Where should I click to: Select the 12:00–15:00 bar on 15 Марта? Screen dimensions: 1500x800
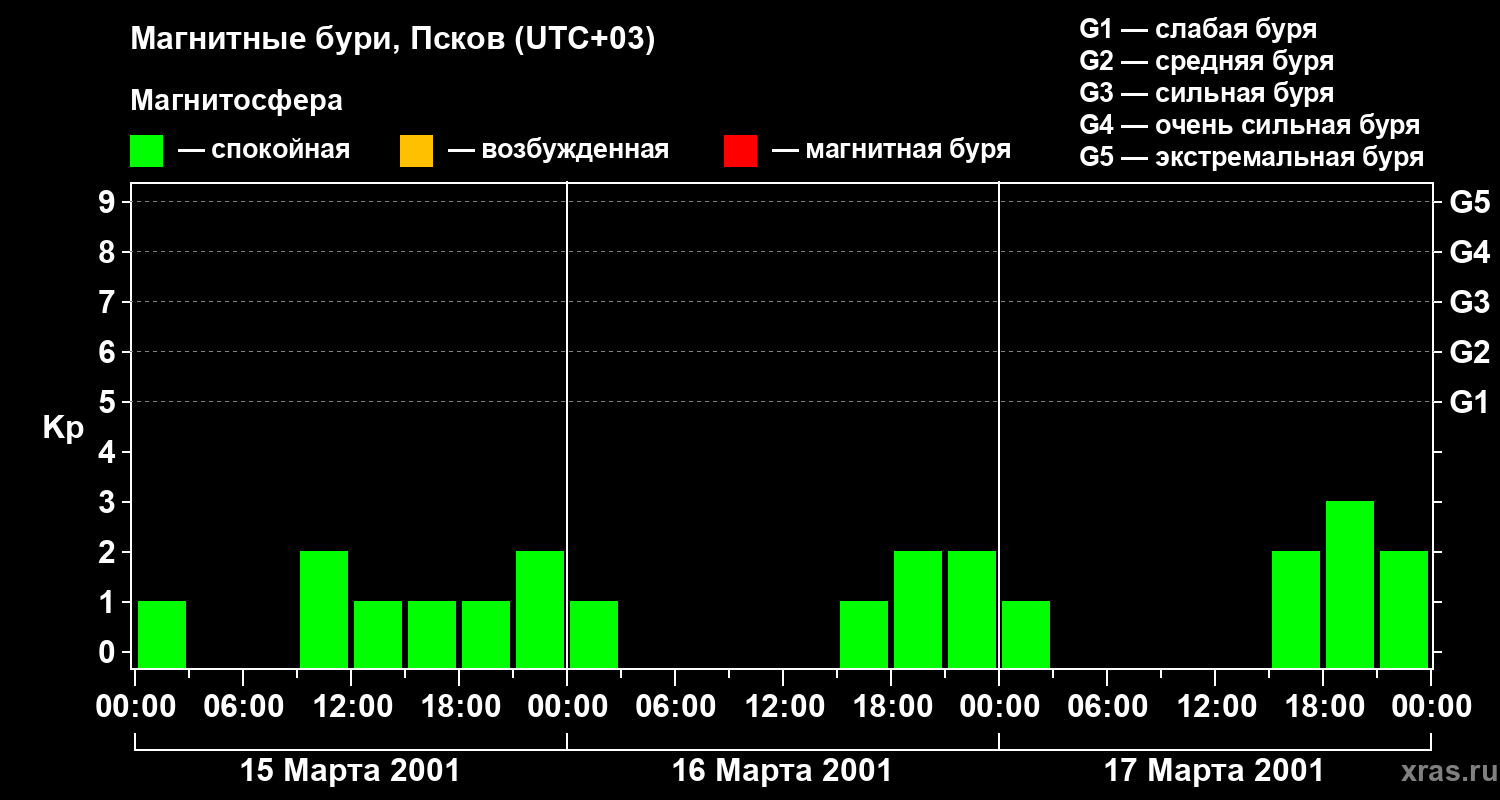(x=378, y=634)
